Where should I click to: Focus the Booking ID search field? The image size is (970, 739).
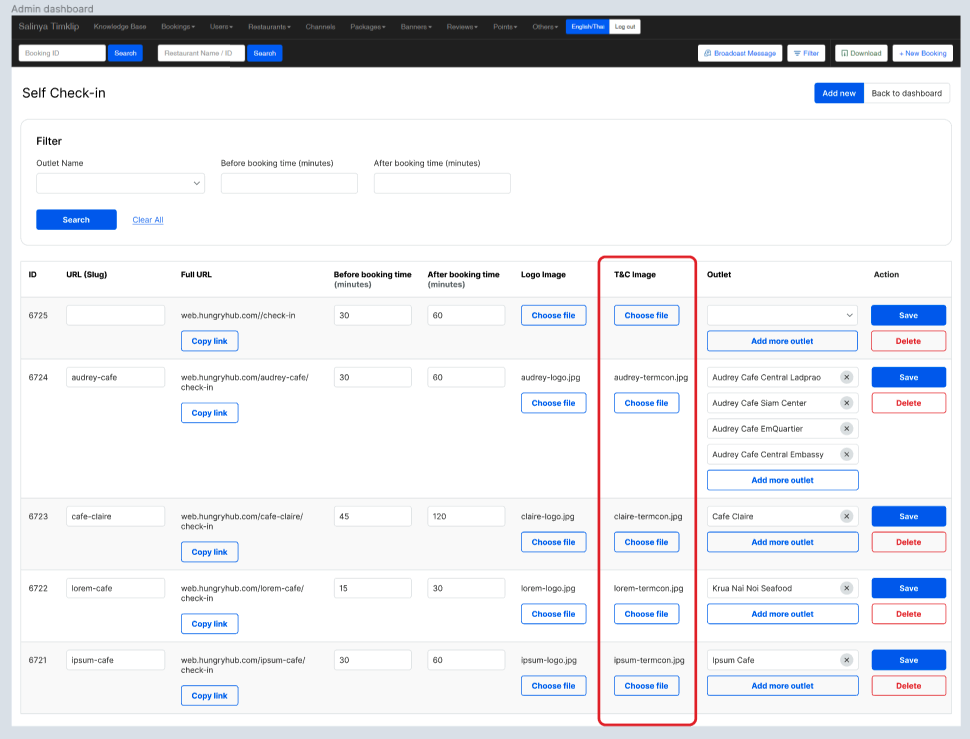pos(62,53)
